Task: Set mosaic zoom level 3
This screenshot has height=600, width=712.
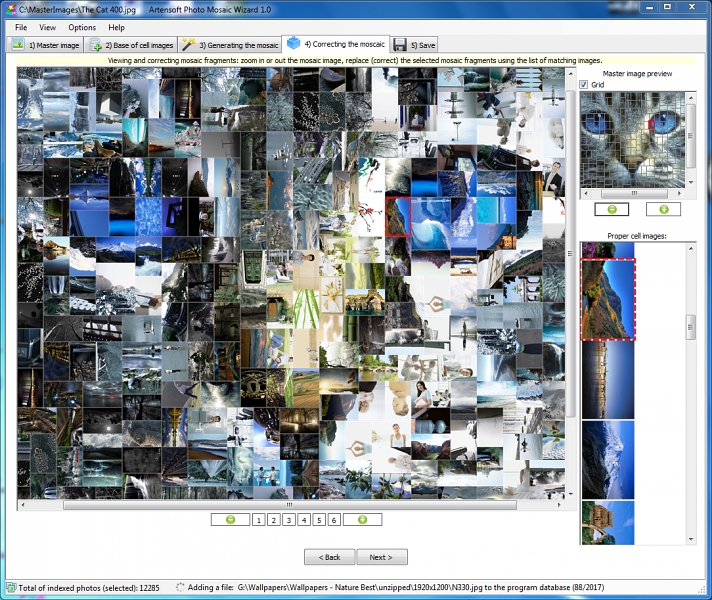Action: 289,520
